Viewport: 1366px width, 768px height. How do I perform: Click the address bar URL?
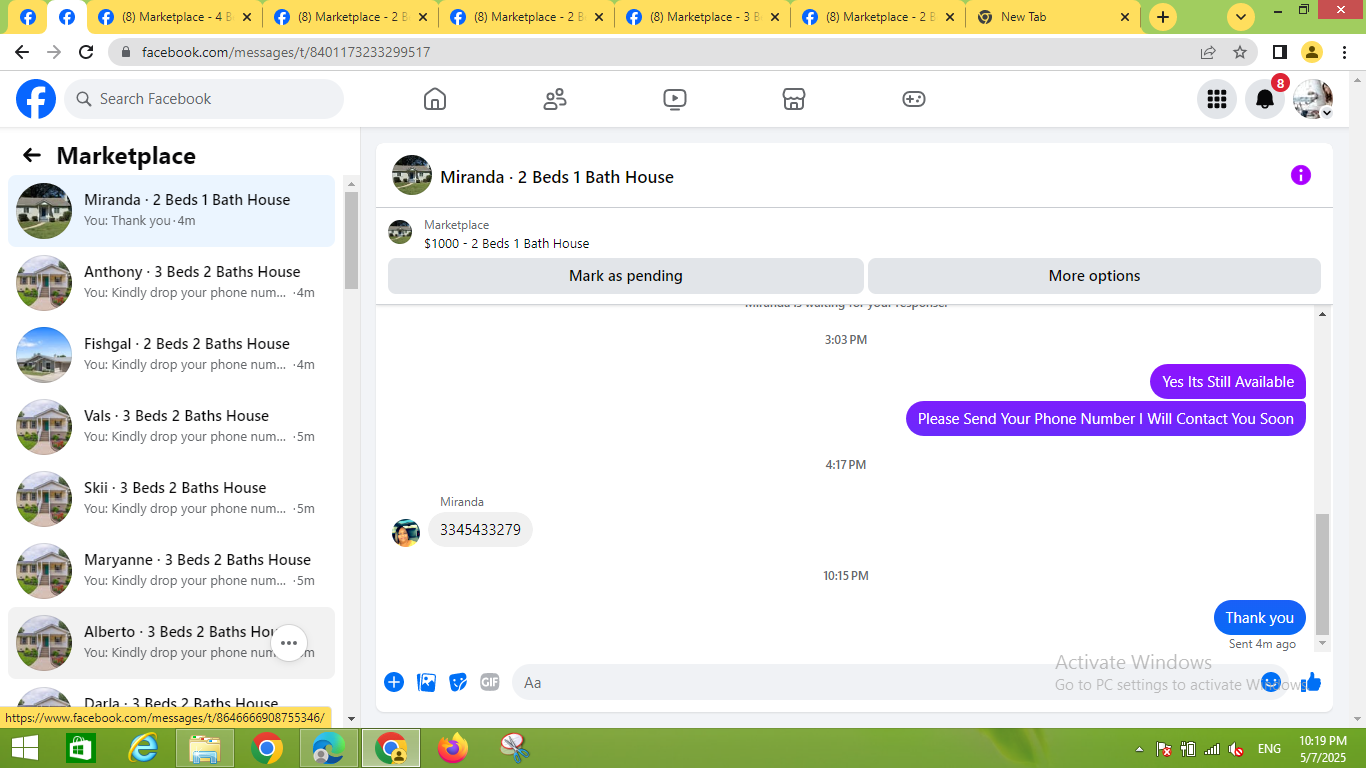coord(286,52)
